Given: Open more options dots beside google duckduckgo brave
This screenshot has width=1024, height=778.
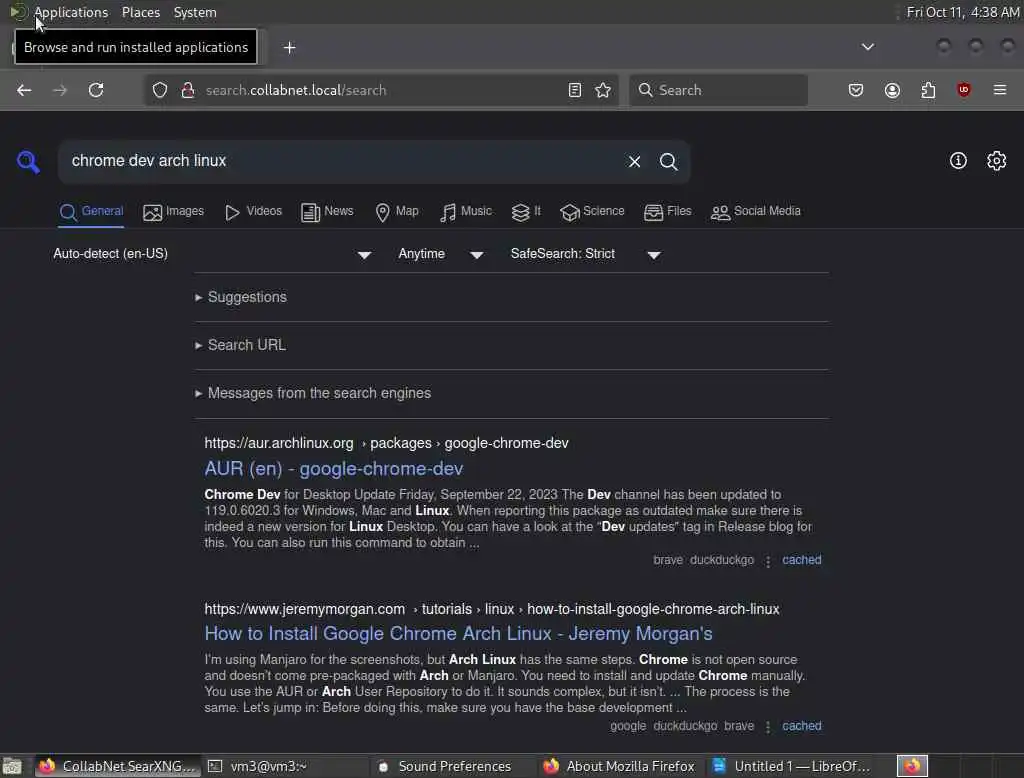Looking at the screenshot, I should [x=768, y=727].
